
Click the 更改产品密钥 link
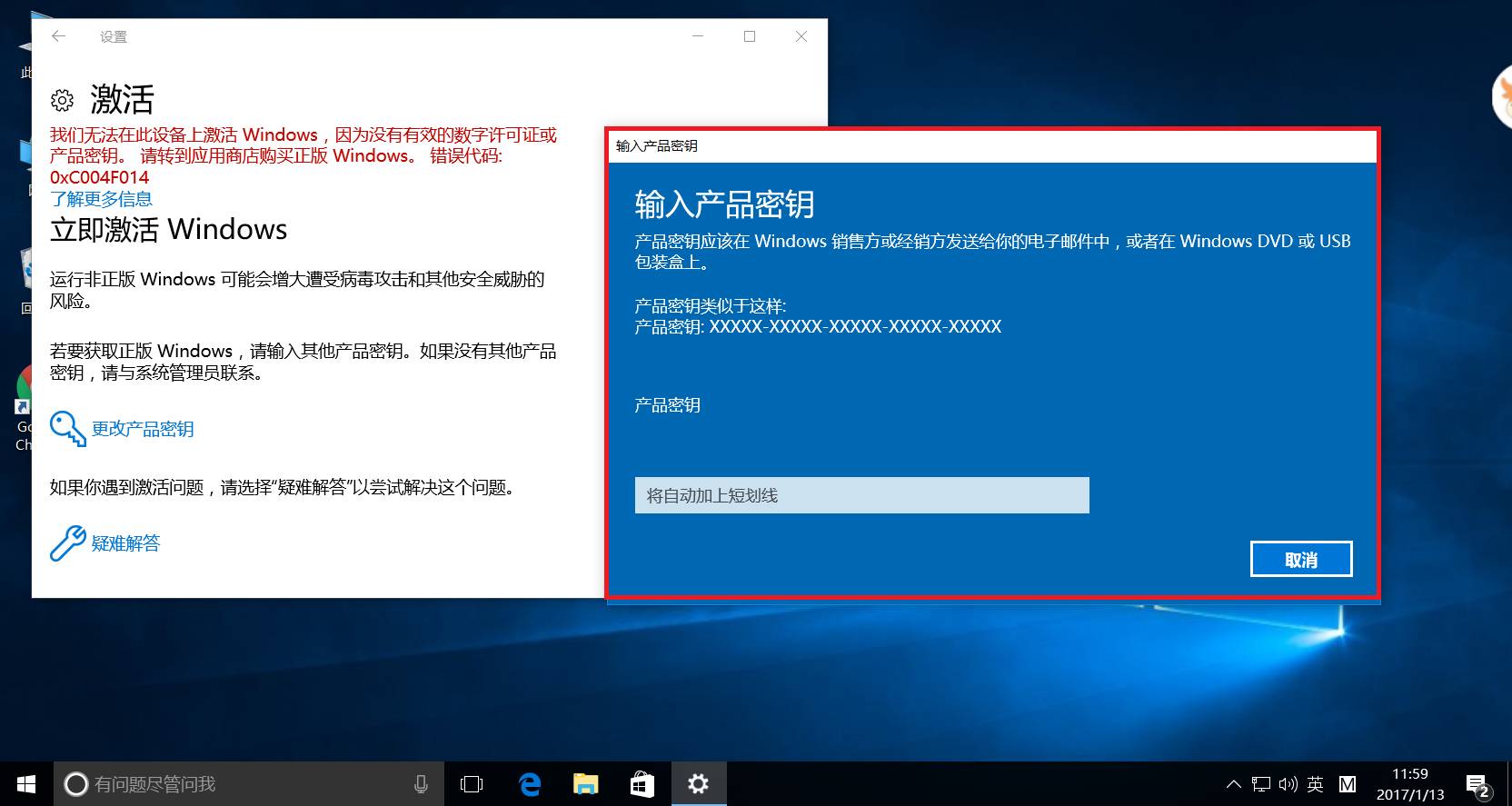click(143, 429)
